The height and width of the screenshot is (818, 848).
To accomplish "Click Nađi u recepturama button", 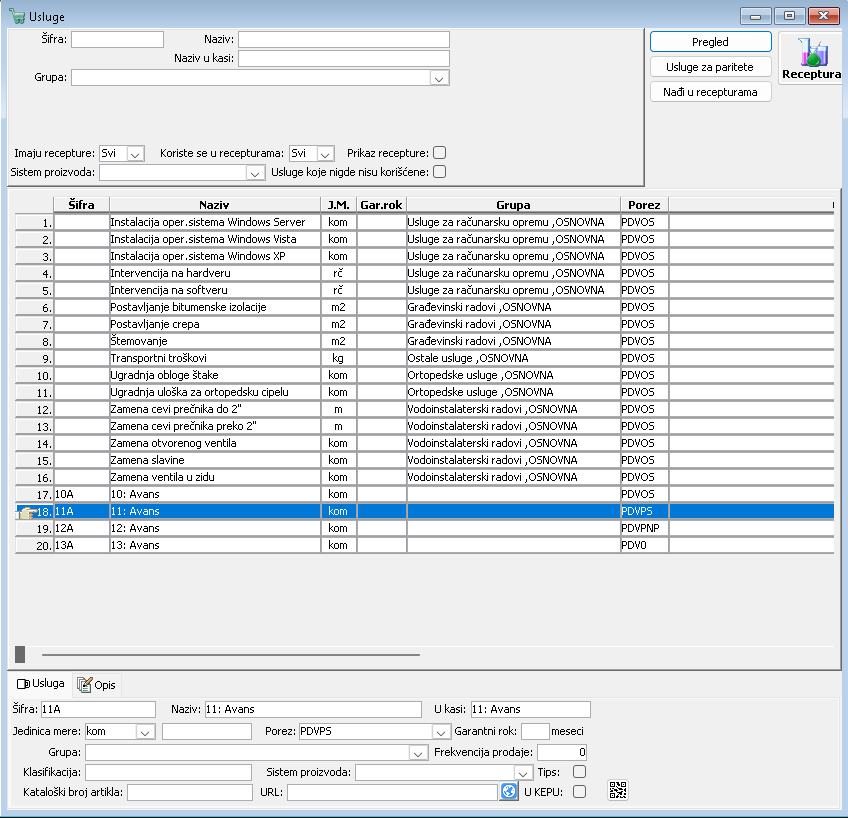I will click(x=710, y=92).
